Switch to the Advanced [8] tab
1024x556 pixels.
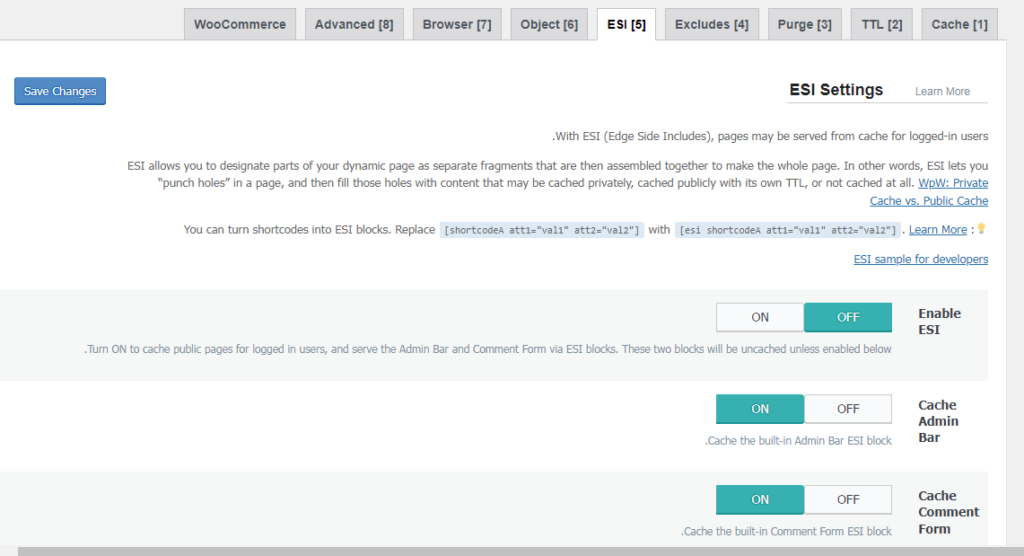click(x=354, y=25)
